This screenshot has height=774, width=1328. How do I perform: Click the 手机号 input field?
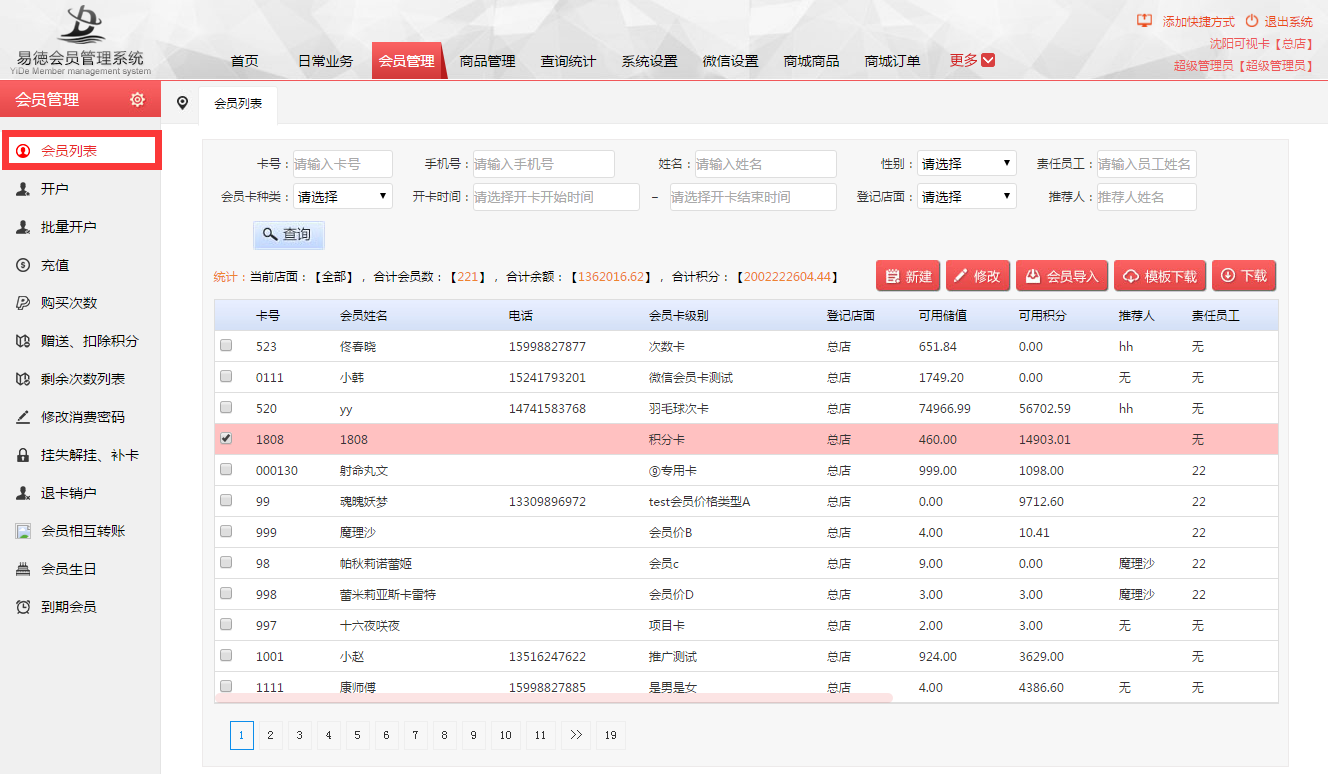544,164
